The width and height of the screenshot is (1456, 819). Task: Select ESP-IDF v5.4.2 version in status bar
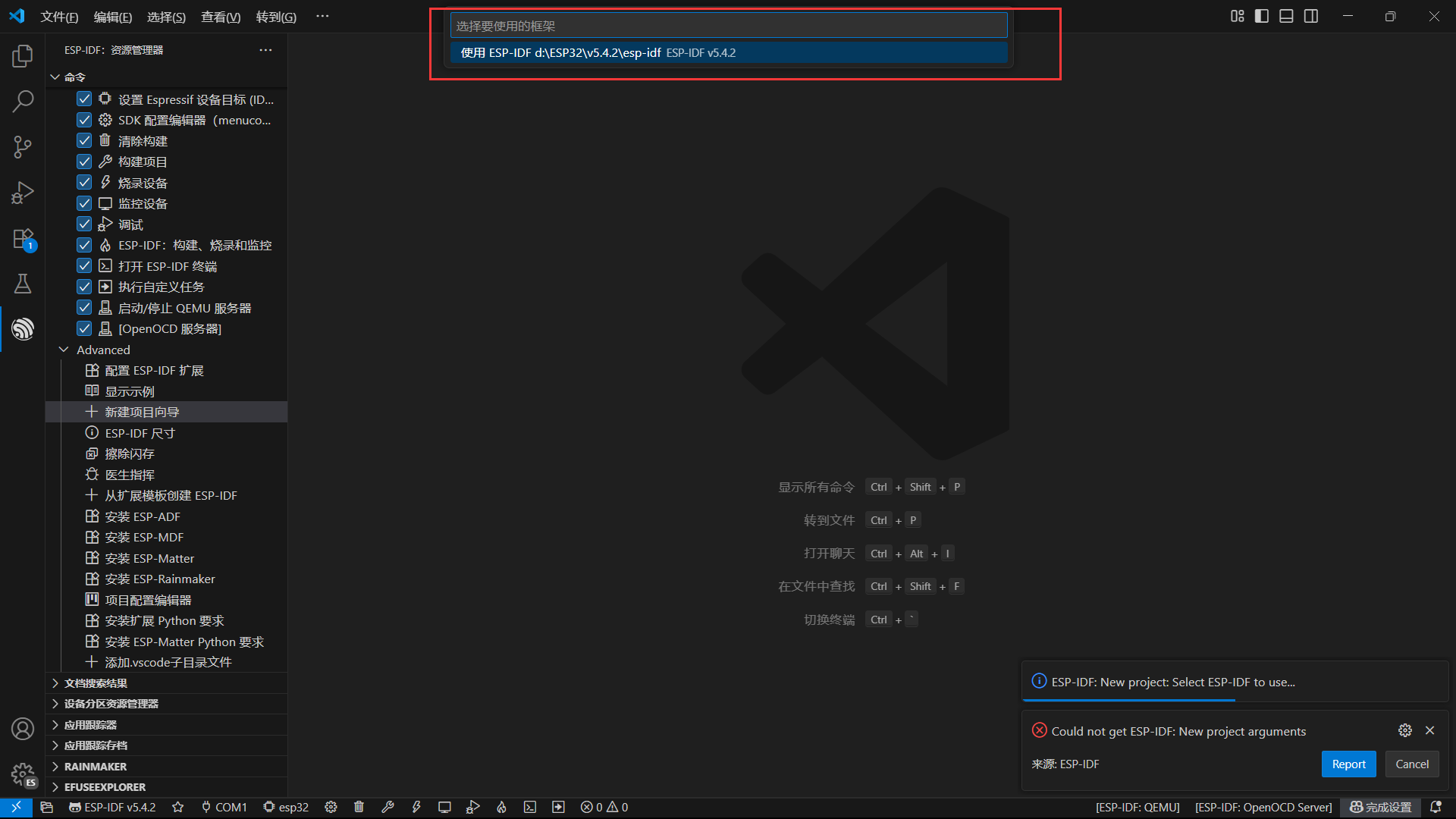[x=112, y=808]
